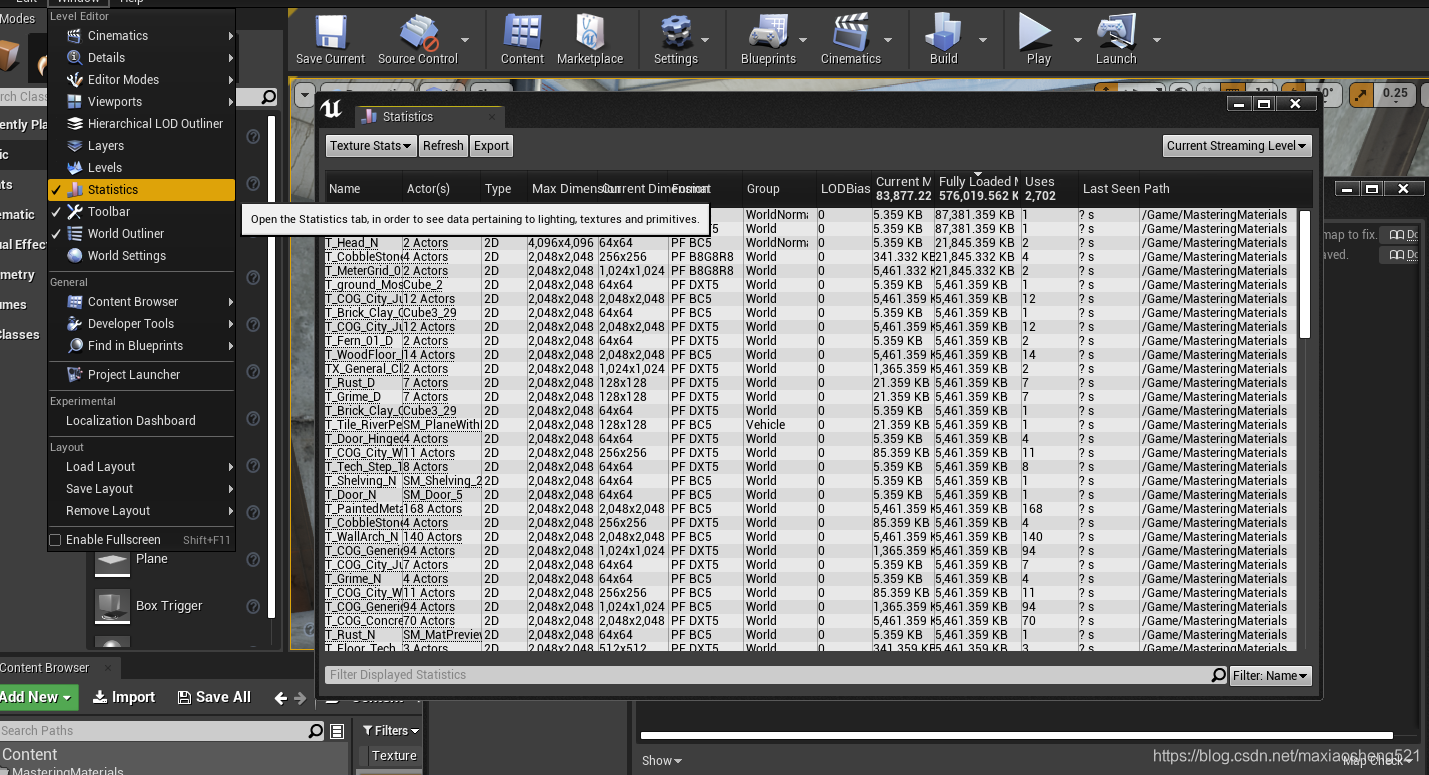
Task: Open Localization Dashboard menu entry
Action: coord(142,421)
